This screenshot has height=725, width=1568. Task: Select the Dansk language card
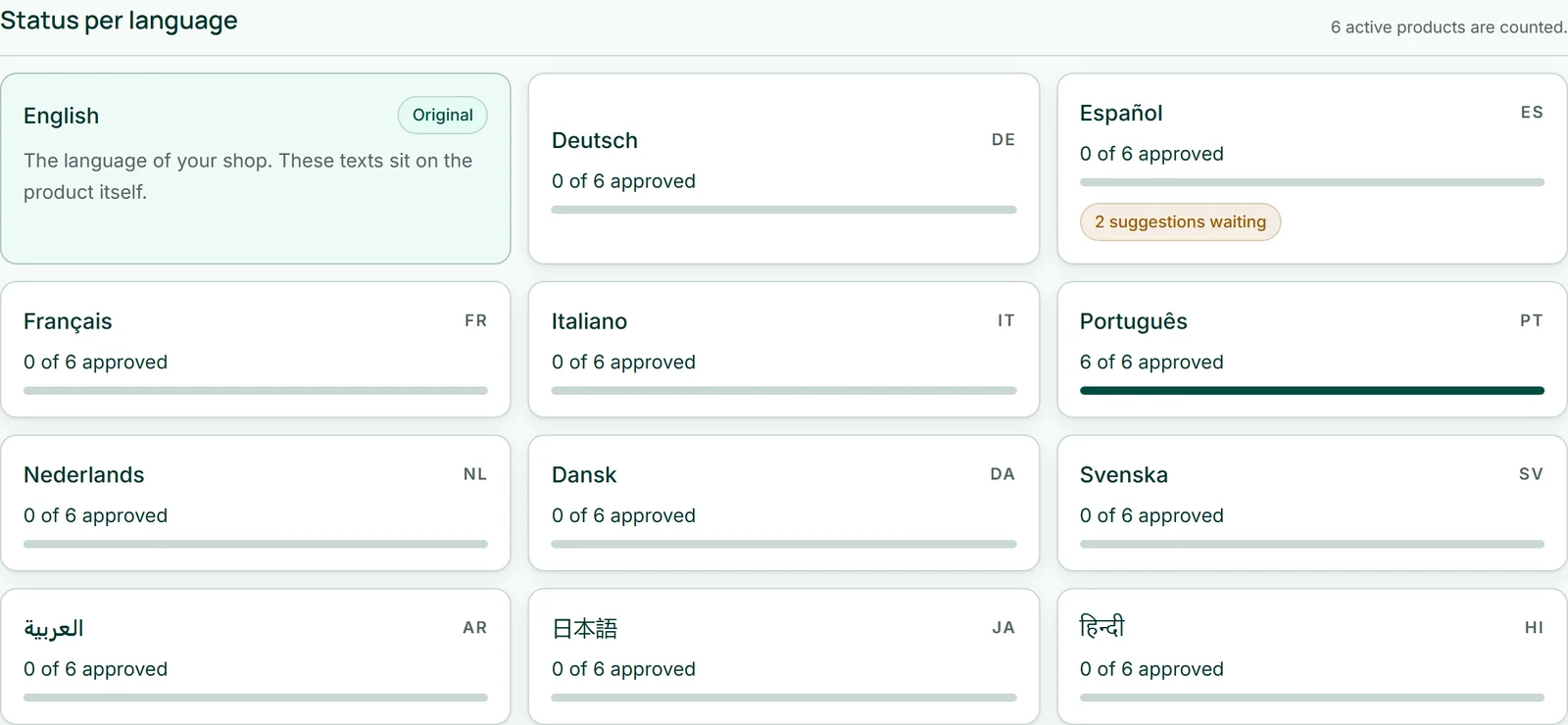783,503
